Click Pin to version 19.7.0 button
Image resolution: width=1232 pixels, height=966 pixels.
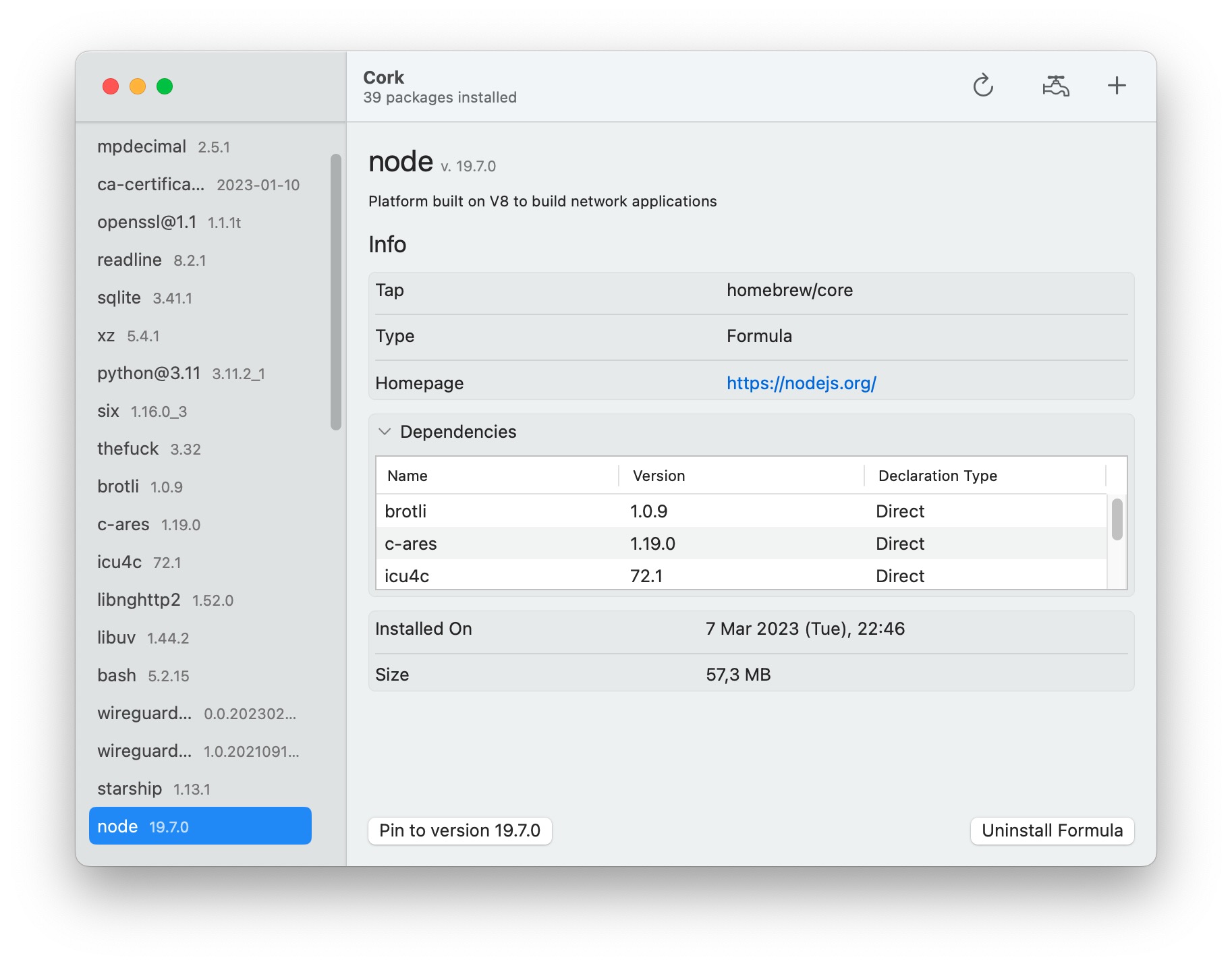[x=460, y=830]
